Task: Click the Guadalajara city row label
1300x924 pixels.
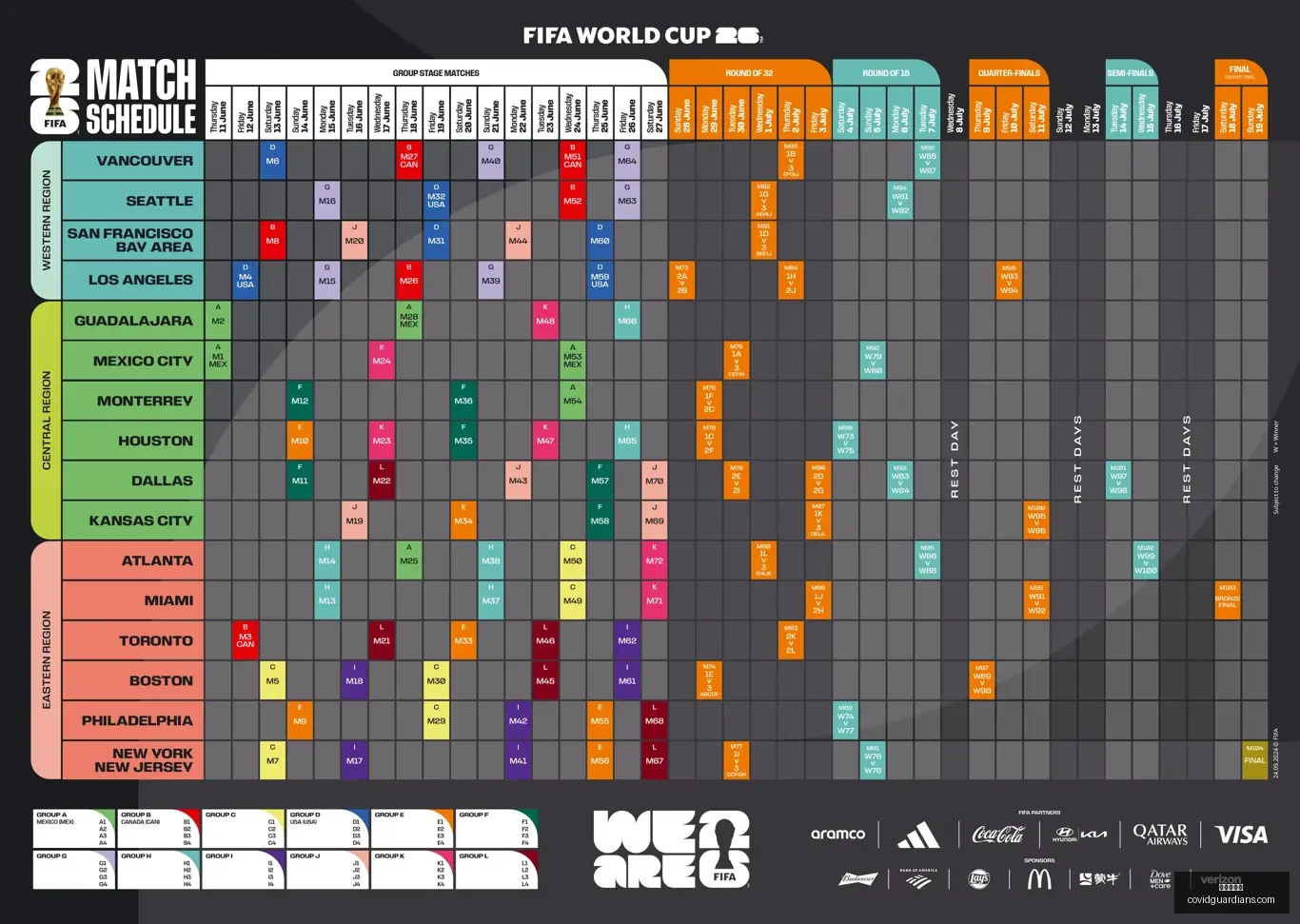Action: (x=133, y=321)
